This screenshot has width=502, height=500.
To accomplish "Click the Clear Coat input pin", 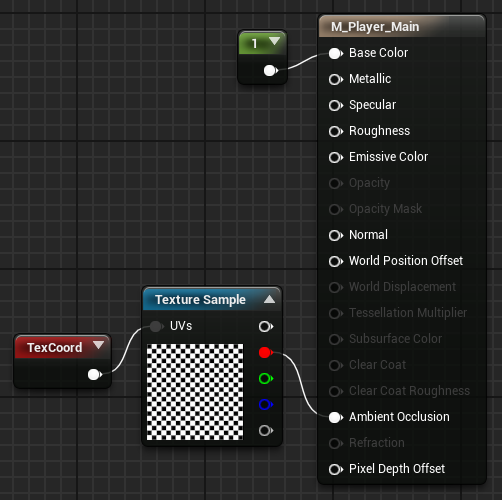I will 336,365.
